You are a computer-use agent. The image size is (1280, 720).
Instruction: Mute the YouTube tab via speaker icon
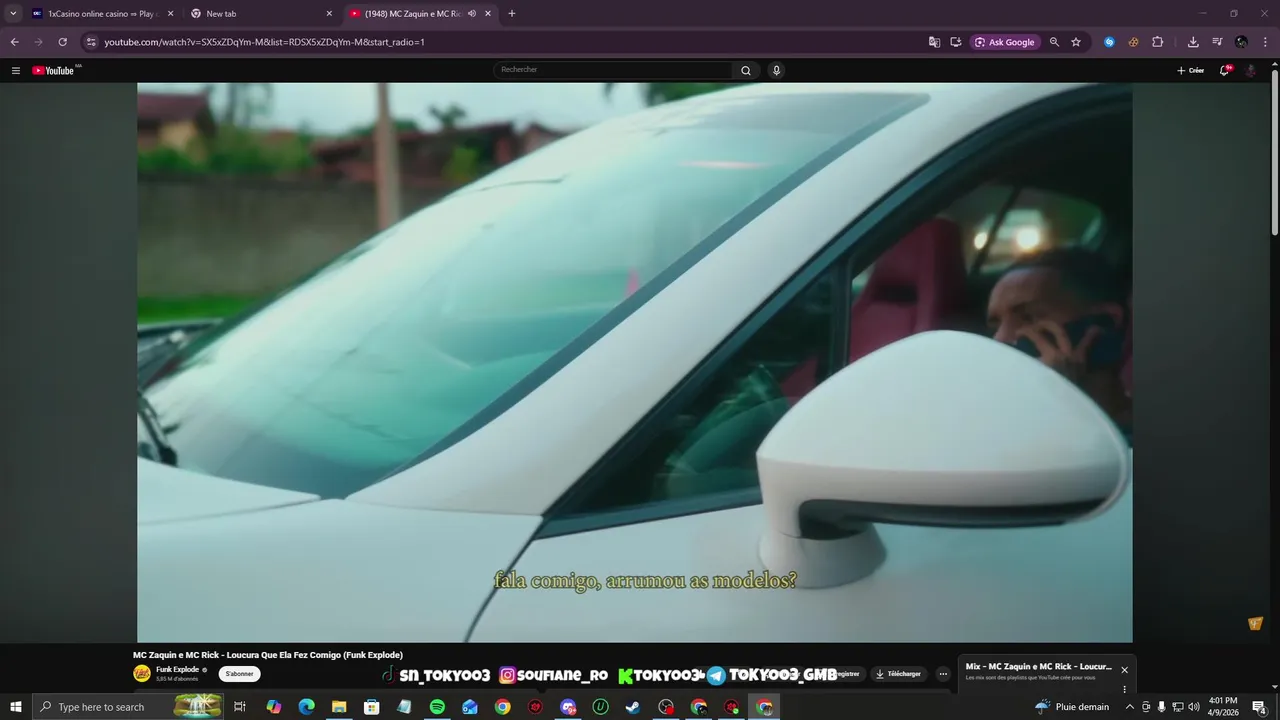click(472, 14)
